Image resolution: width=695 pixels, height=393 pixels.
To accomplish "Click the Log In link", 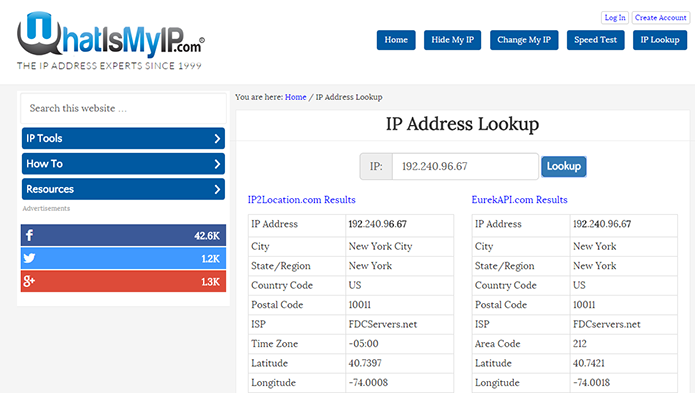I will tap(615, 18).
